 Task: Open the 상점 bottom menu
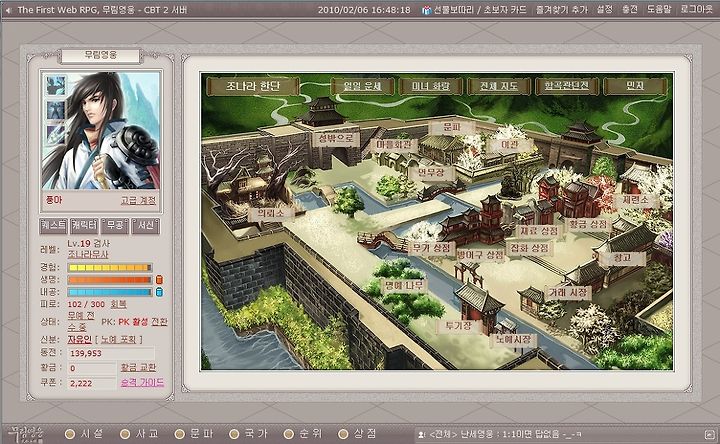click(357, 434)
